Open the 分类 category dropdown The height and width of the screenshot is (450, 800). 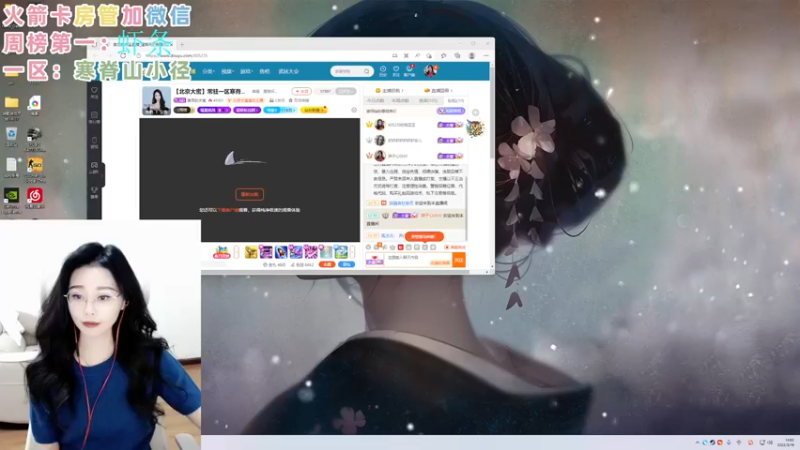(x=208, y=71)
